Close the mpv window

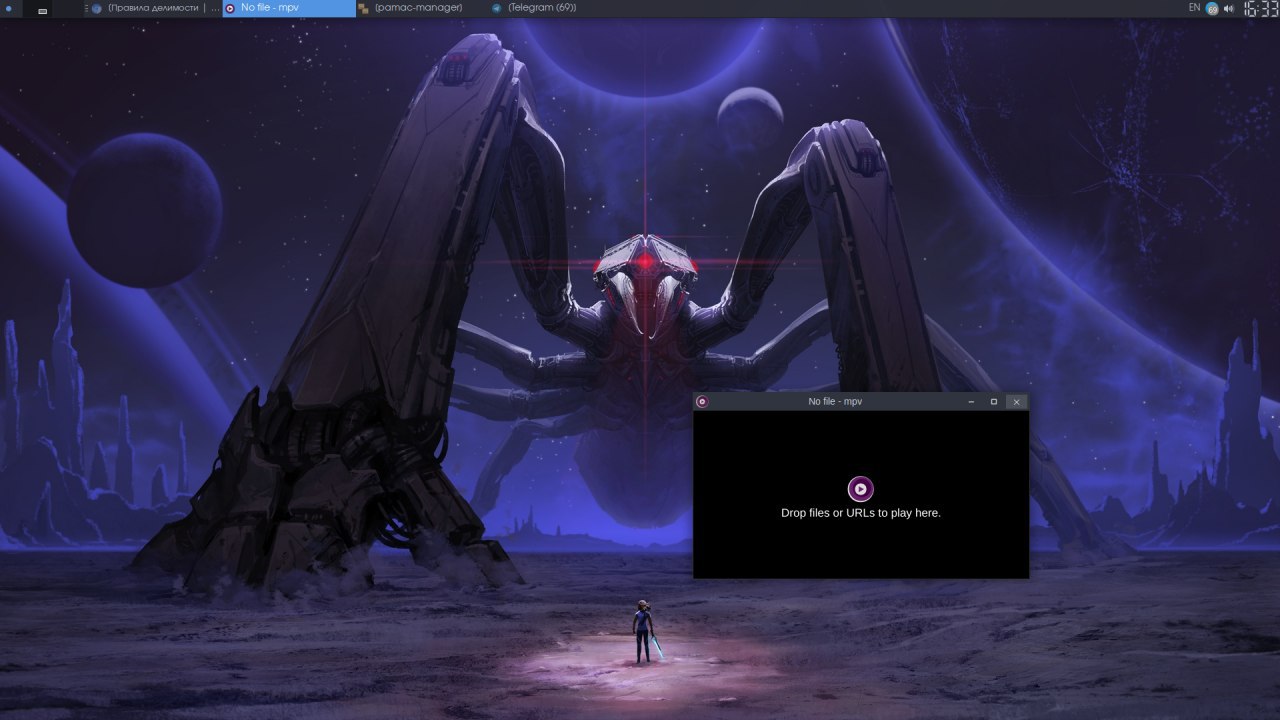point(1016,401)
